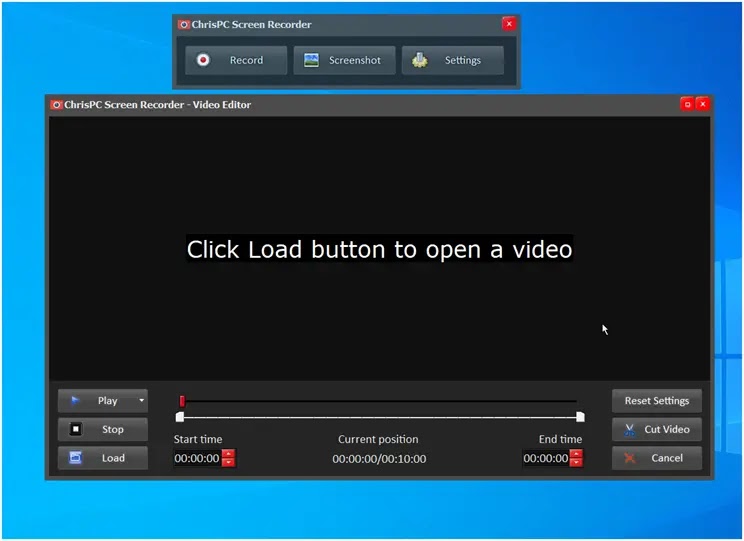The image size is (744, 541).
Task: Click the End time input field
Action: (546, 458)
